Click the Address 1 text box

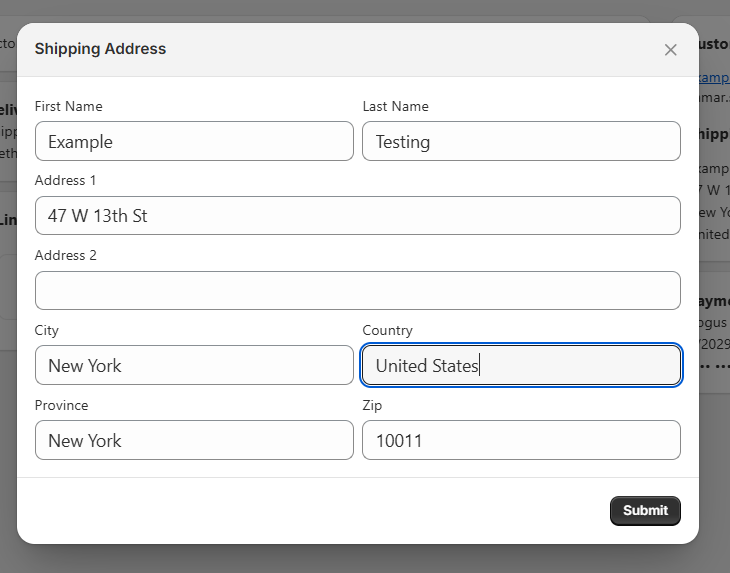357,215
